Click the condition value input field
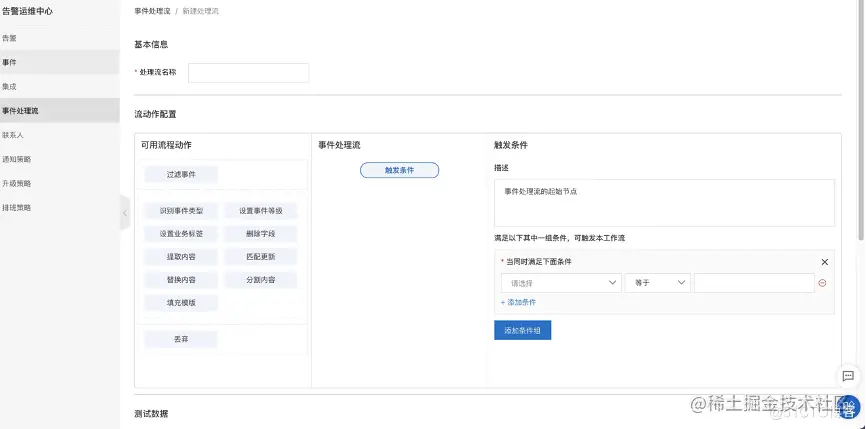The width and height of the screenshot is (866, 429). click(754, 283)
